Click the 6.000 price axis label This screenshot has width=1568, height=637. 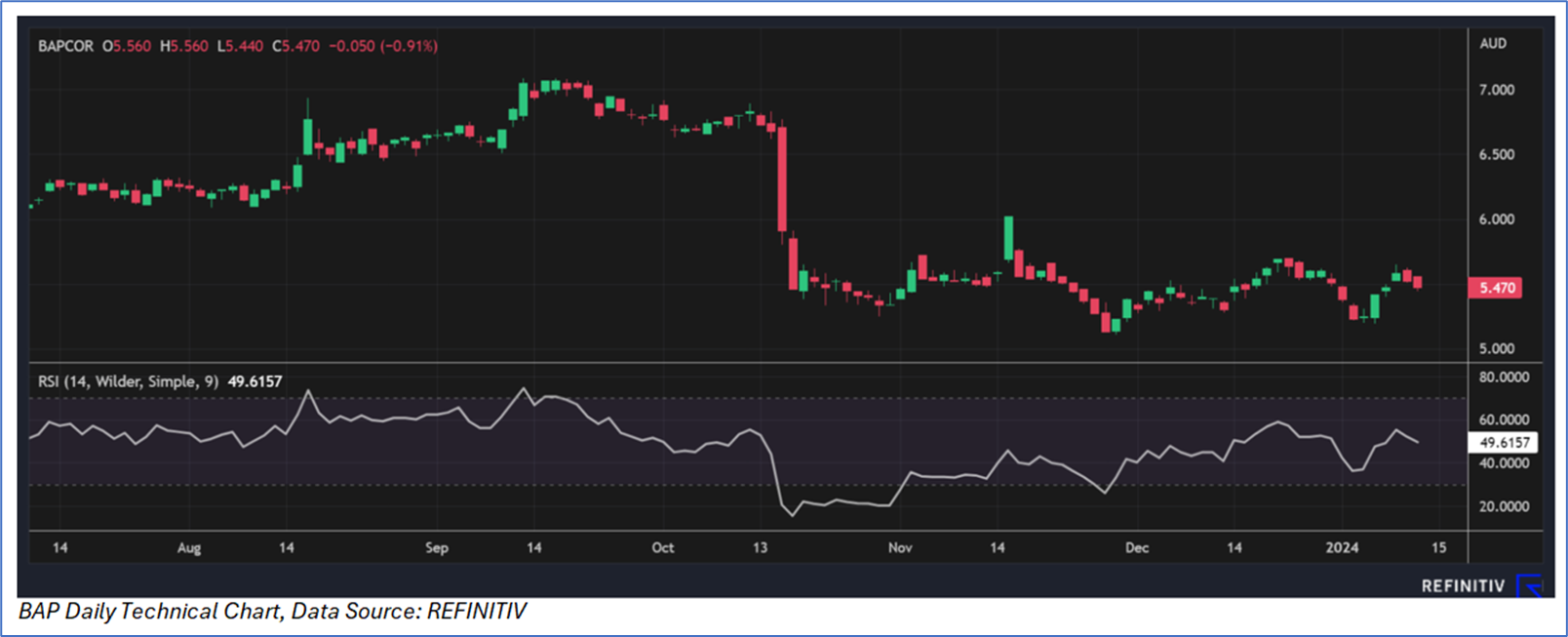point(1497,219)
